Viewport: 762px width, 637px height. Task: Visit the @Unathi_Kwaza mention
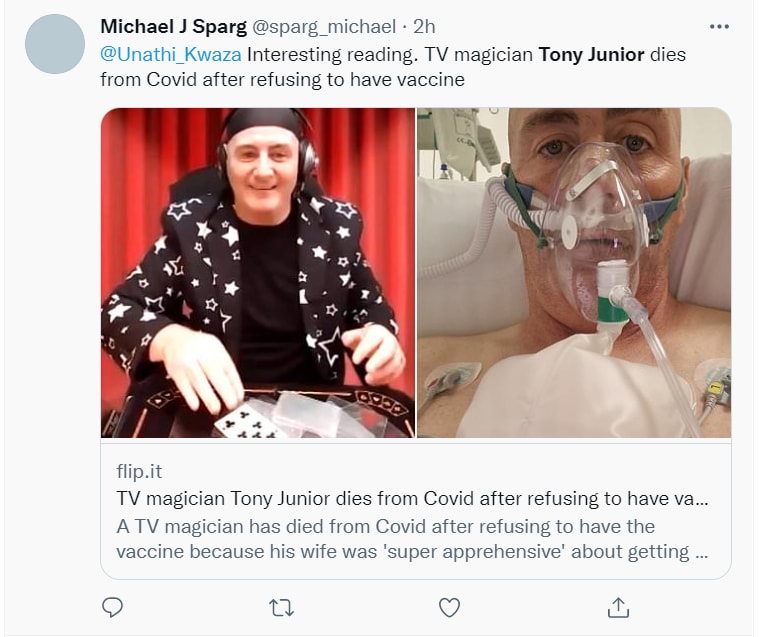pyautogui.click(x=171, y=54)
